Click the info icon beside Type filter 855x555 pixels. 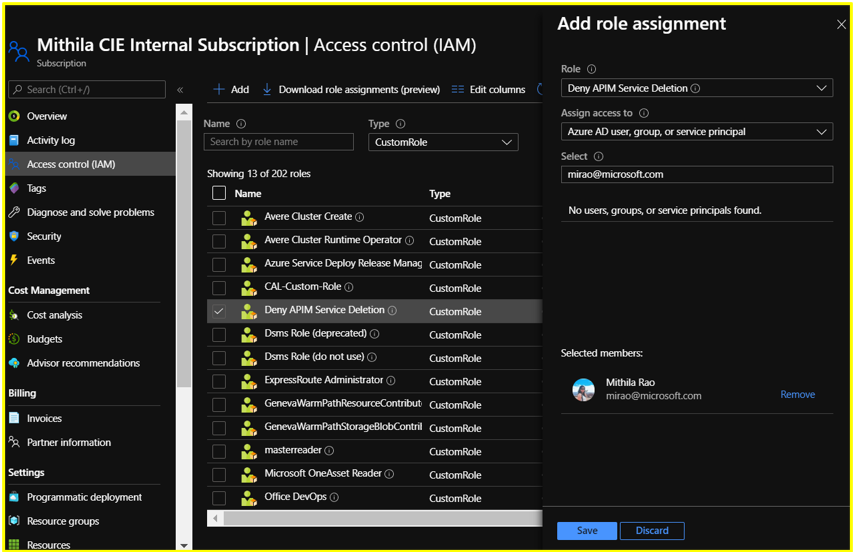[400, 124]
